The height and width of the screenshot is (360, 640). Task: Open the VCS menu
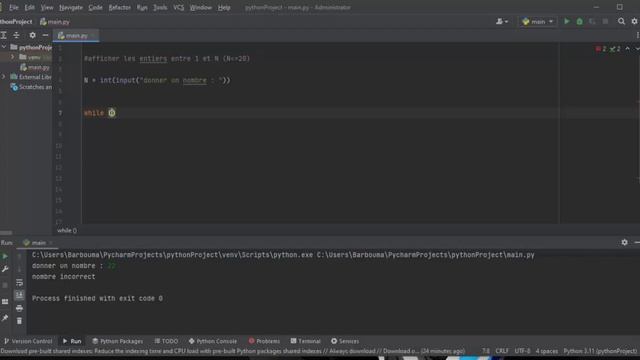(x=178, y=7)
